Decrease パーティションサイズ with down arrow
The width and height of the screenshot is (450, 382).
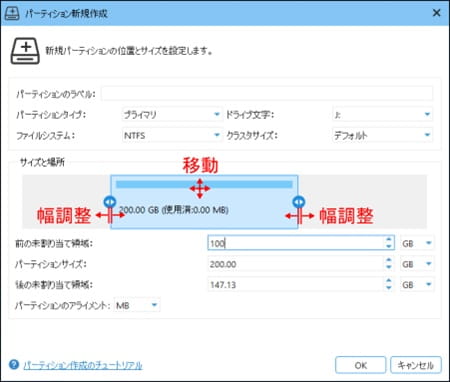[x=389, y=267]
